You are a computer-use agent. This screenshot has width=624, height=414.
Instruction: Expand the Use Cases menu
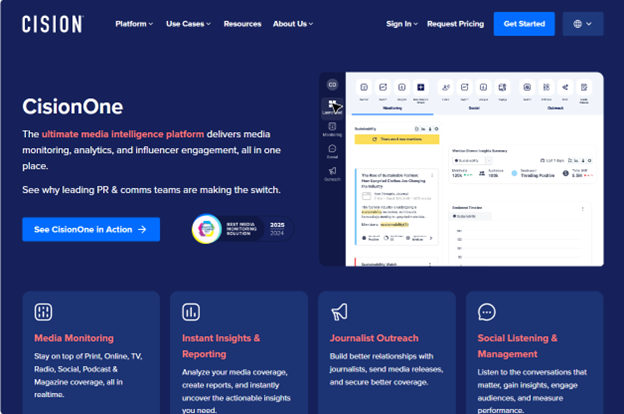pyautogui.click(x=188, y=24)
